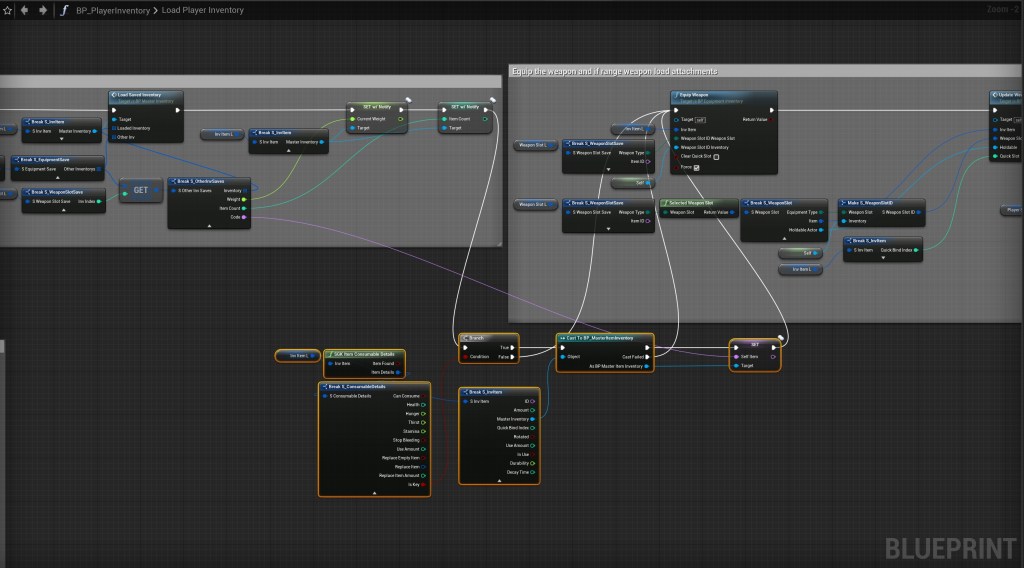Click the Equip the weapon comment box title
This screenshot has height=568, width=1024.
pyautogui.click(x=614, y=72)
